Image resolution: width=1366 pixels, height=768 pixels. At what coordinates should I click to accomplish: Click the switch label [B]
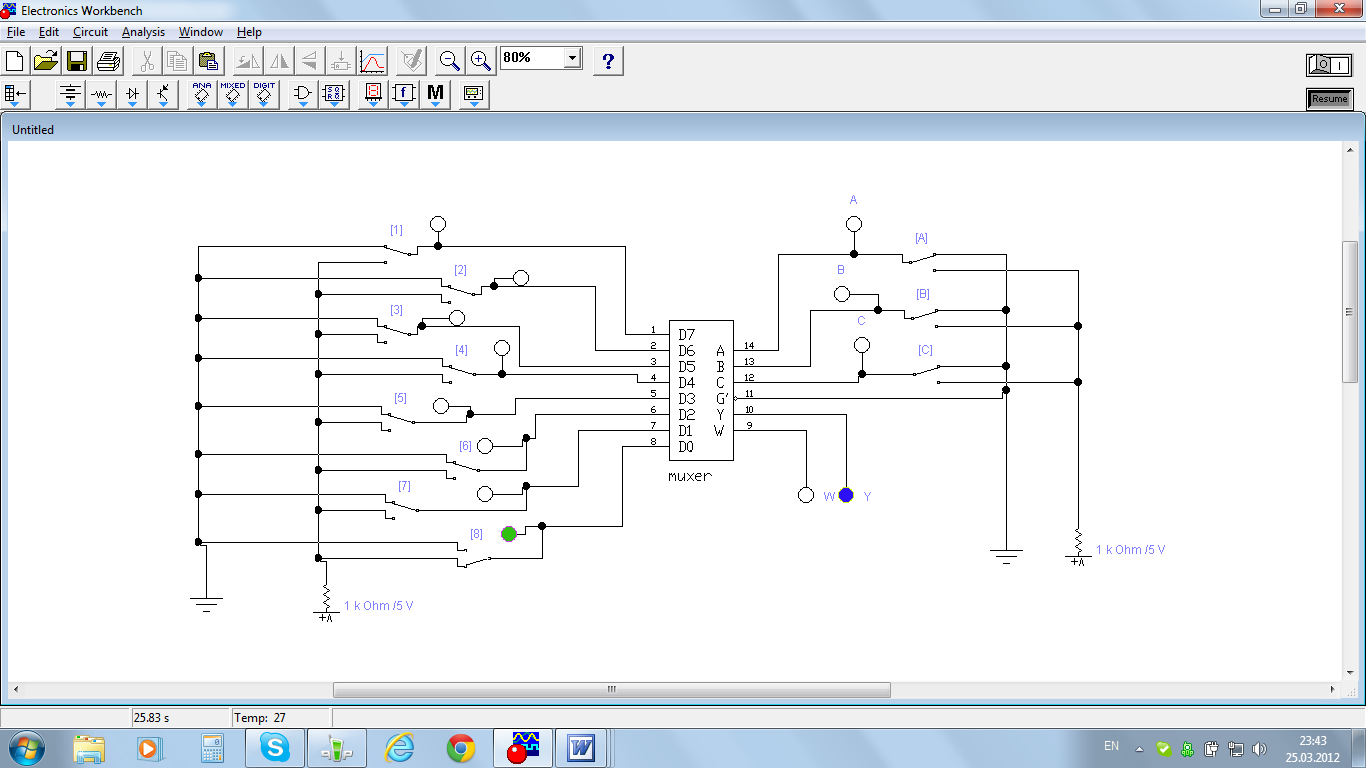[923, 294]
